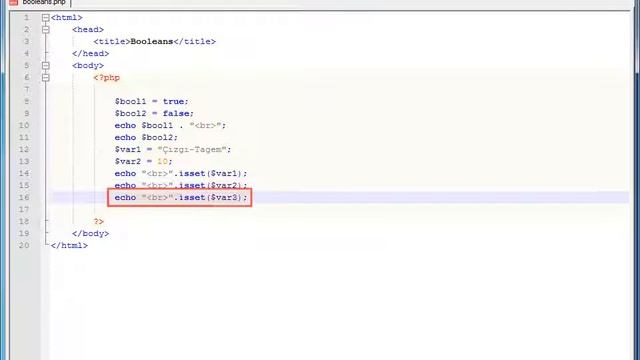Click the <?php opening tag
The image size is (640, 360).
click(x=107, y=78)
